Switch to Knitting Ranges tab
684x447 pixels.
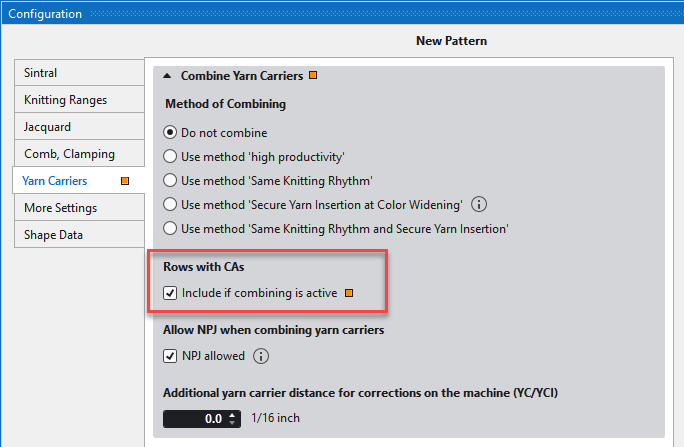coord(66,100)
